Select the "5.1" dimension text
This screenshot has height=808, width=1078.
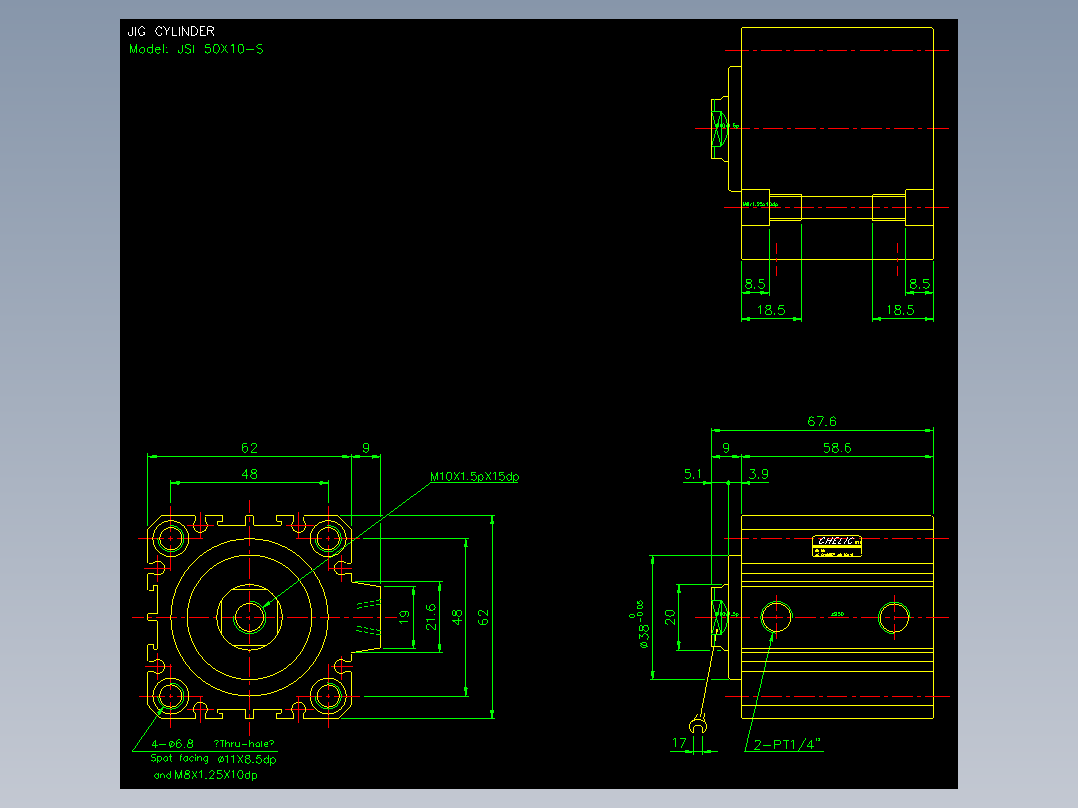pyautogui.click(x=693, y=474)
